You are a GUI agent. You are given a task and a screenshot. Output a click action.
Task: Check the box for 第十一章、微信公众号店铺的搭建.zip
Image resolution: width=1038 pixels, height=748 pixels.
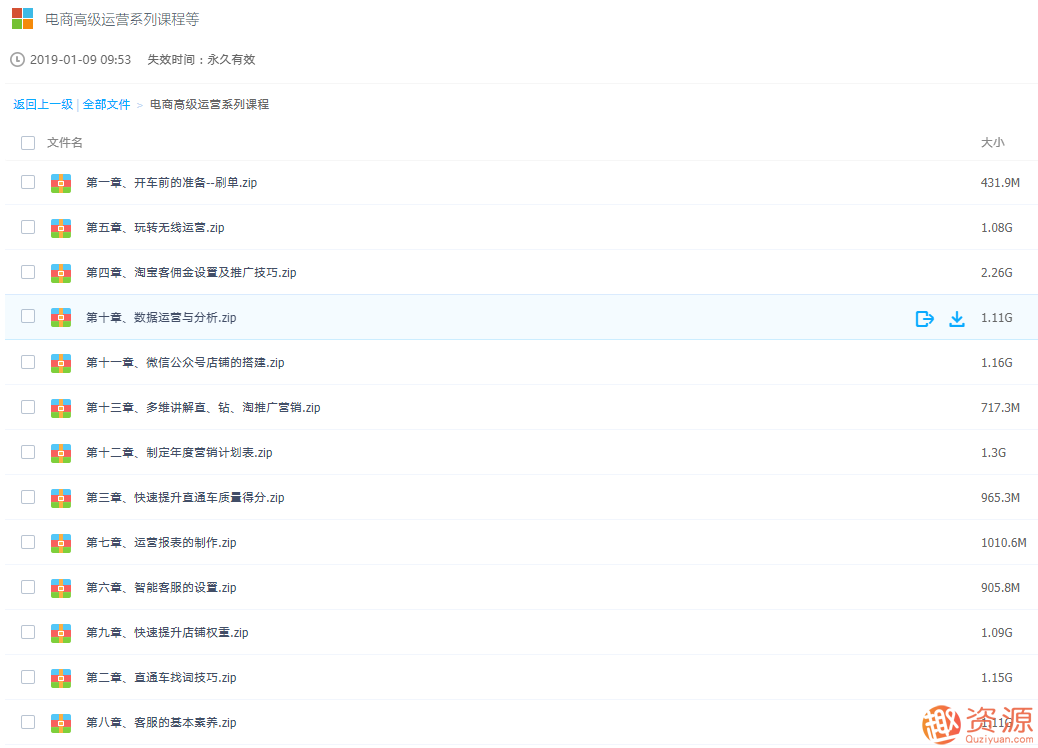(28, 362)
